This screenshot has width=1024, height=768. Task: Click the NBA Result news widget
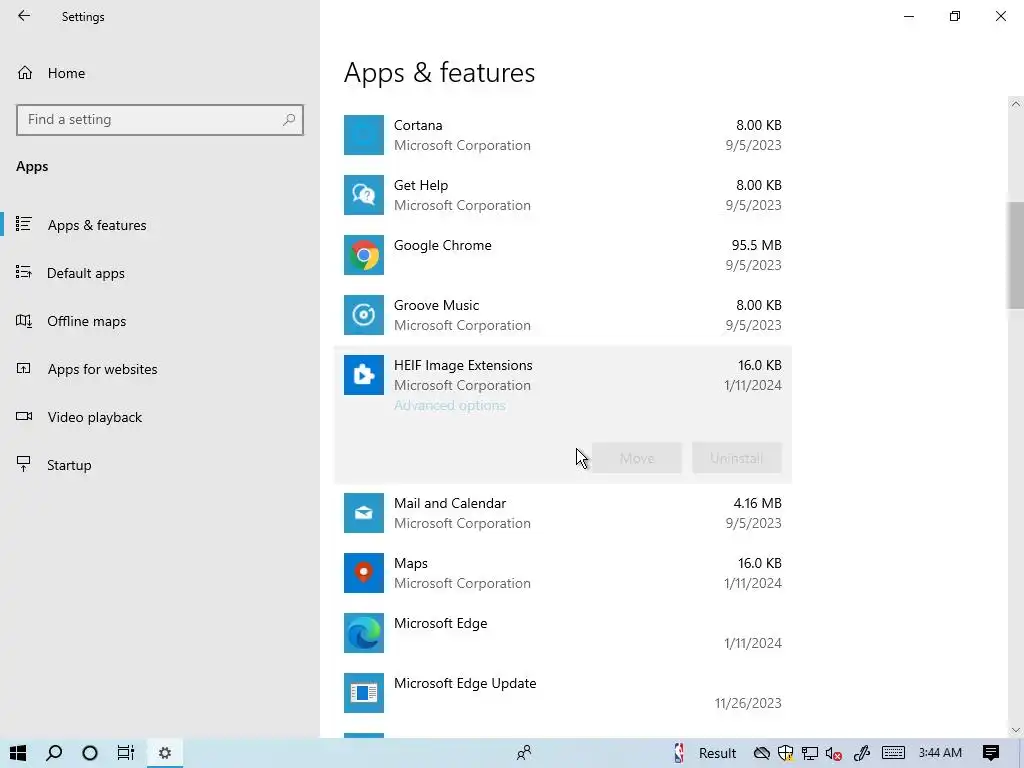(x=705, y=753)
